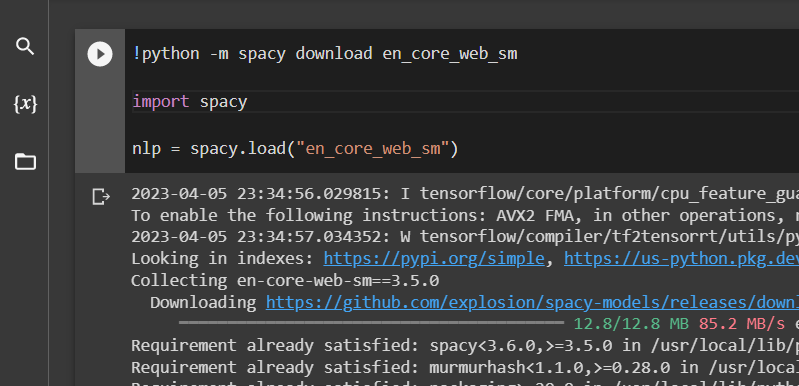Click the 'import spacy' code line

point(190,102)
